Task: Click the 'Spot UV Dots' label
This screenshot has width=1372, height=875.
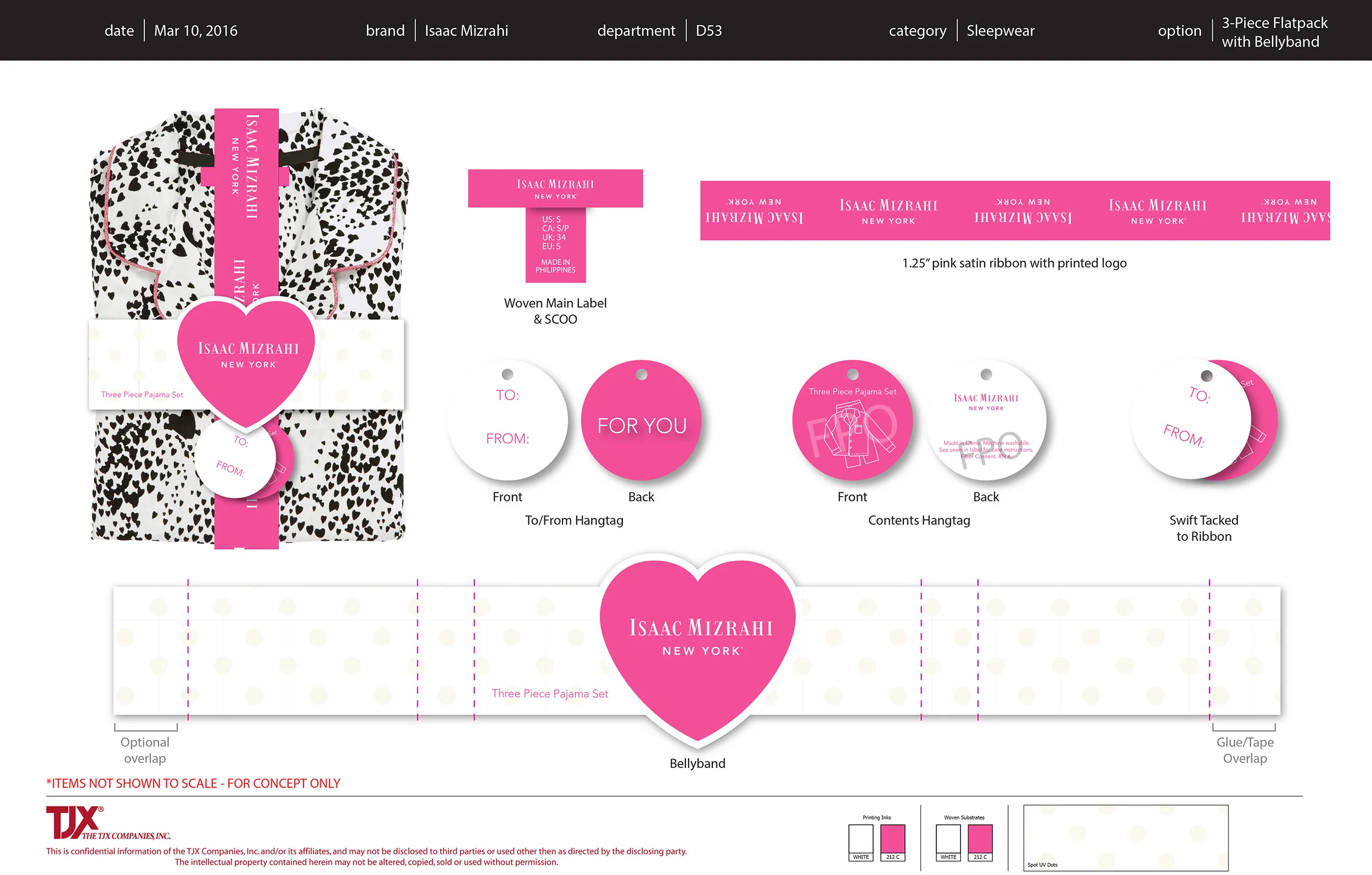Action: pyautogui.click(x=1042, y=865)
